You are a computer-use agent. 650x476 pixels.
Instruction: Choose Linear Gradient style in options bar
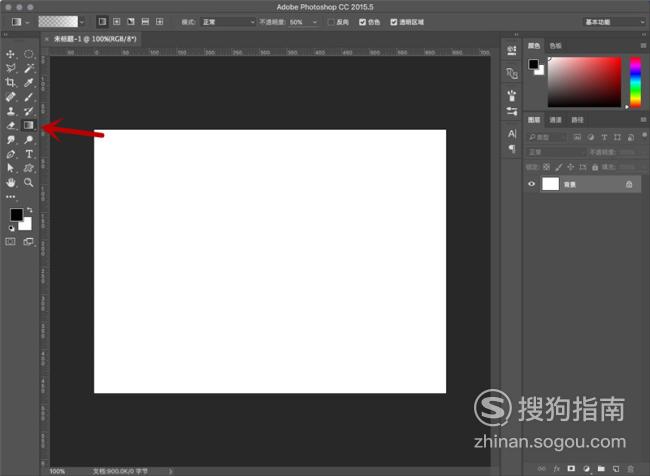(x=102, y=22)
